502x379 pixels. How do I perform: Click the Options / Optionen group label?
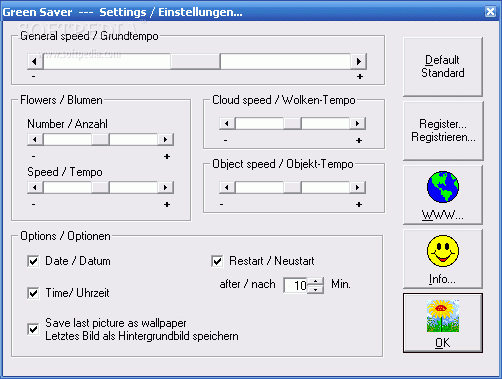(x=65, y=236)
